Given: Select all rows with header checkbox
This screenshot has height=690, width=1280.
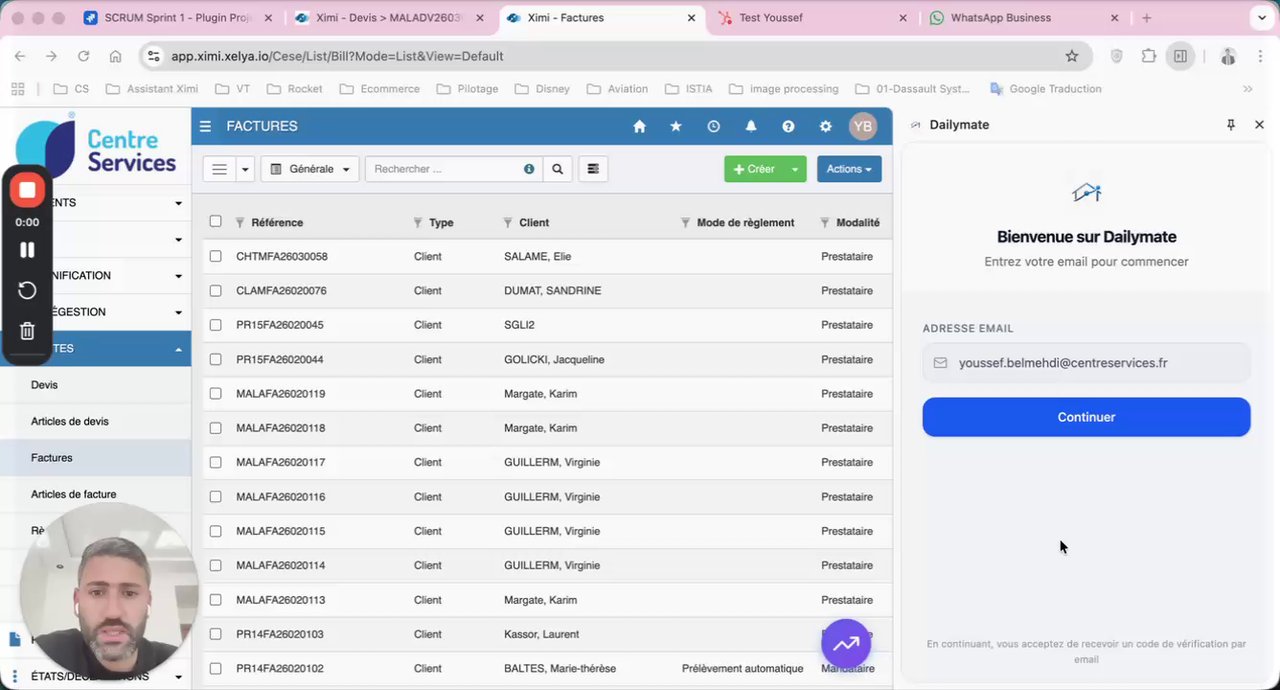Looking at the screenshot, I should (x=215, y=222).
